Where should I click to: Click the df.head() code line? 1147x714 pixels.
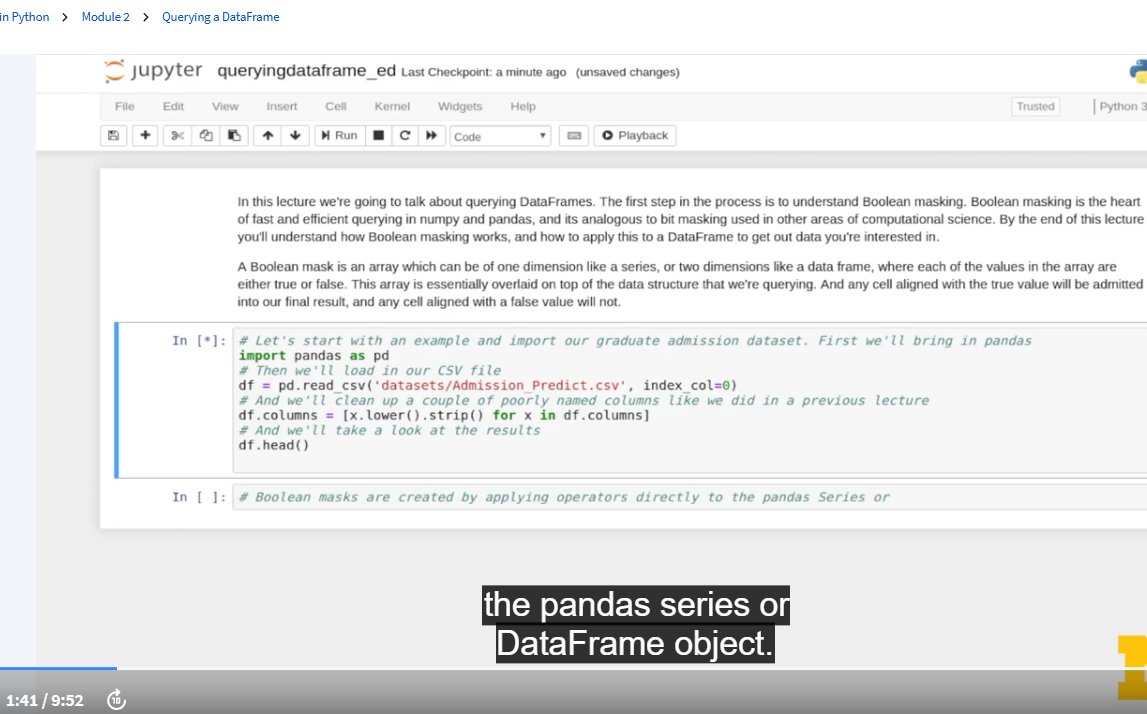[x=274, y=445]
